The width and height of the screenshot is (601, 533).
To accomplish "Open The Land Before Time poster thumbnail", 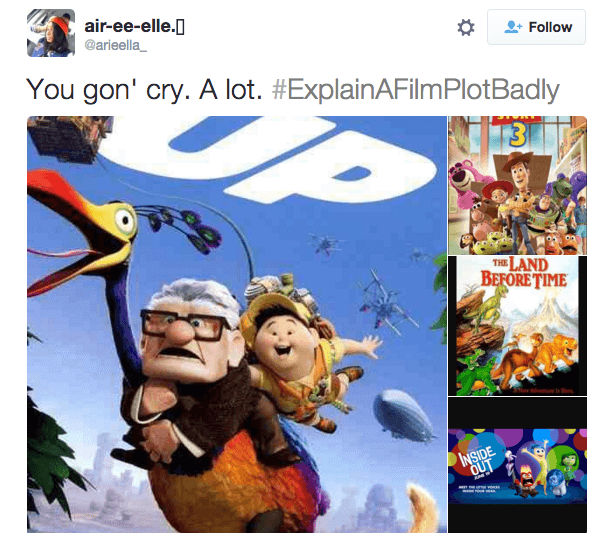I will (517, 326).
